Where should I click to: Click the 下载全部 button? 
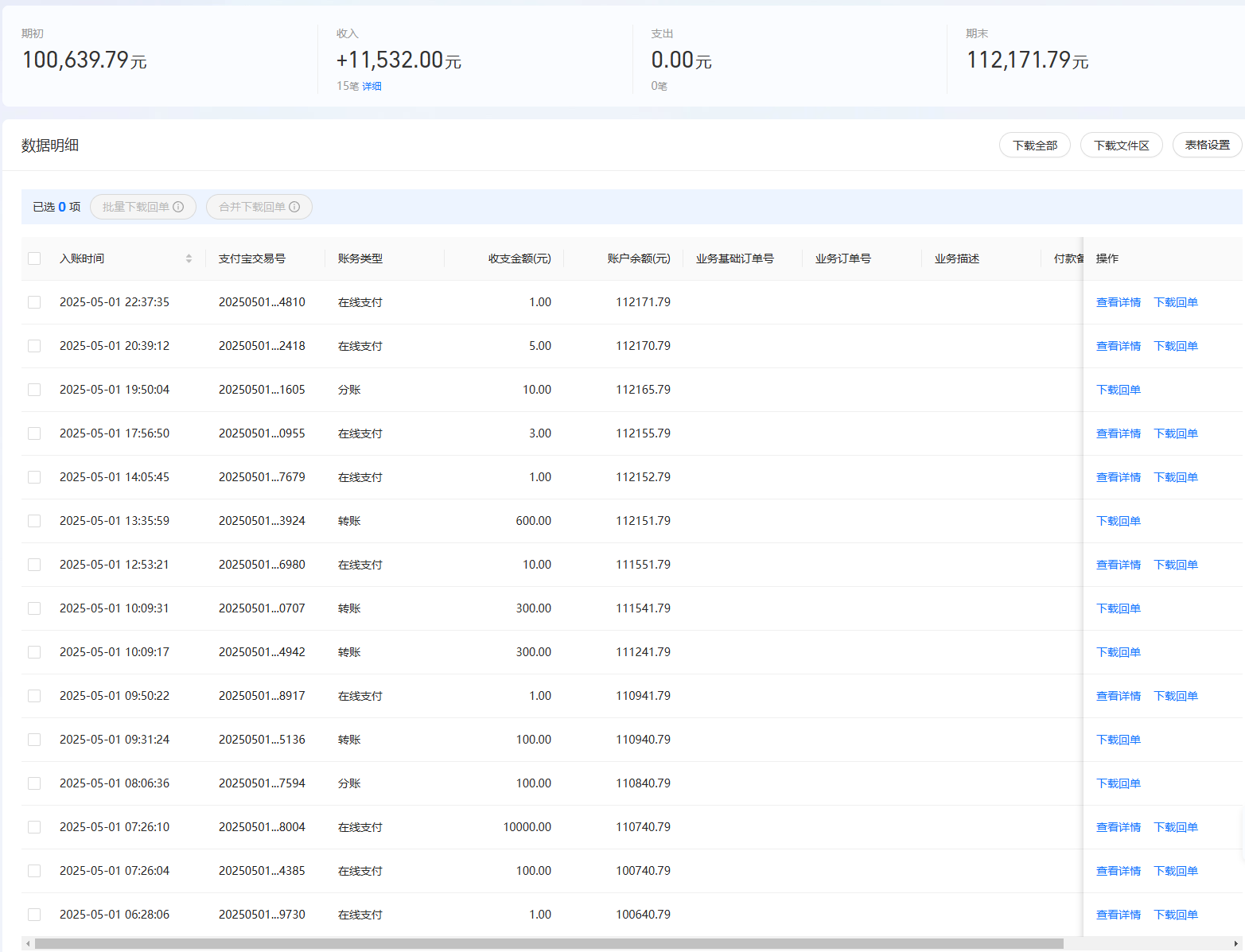1035,146
